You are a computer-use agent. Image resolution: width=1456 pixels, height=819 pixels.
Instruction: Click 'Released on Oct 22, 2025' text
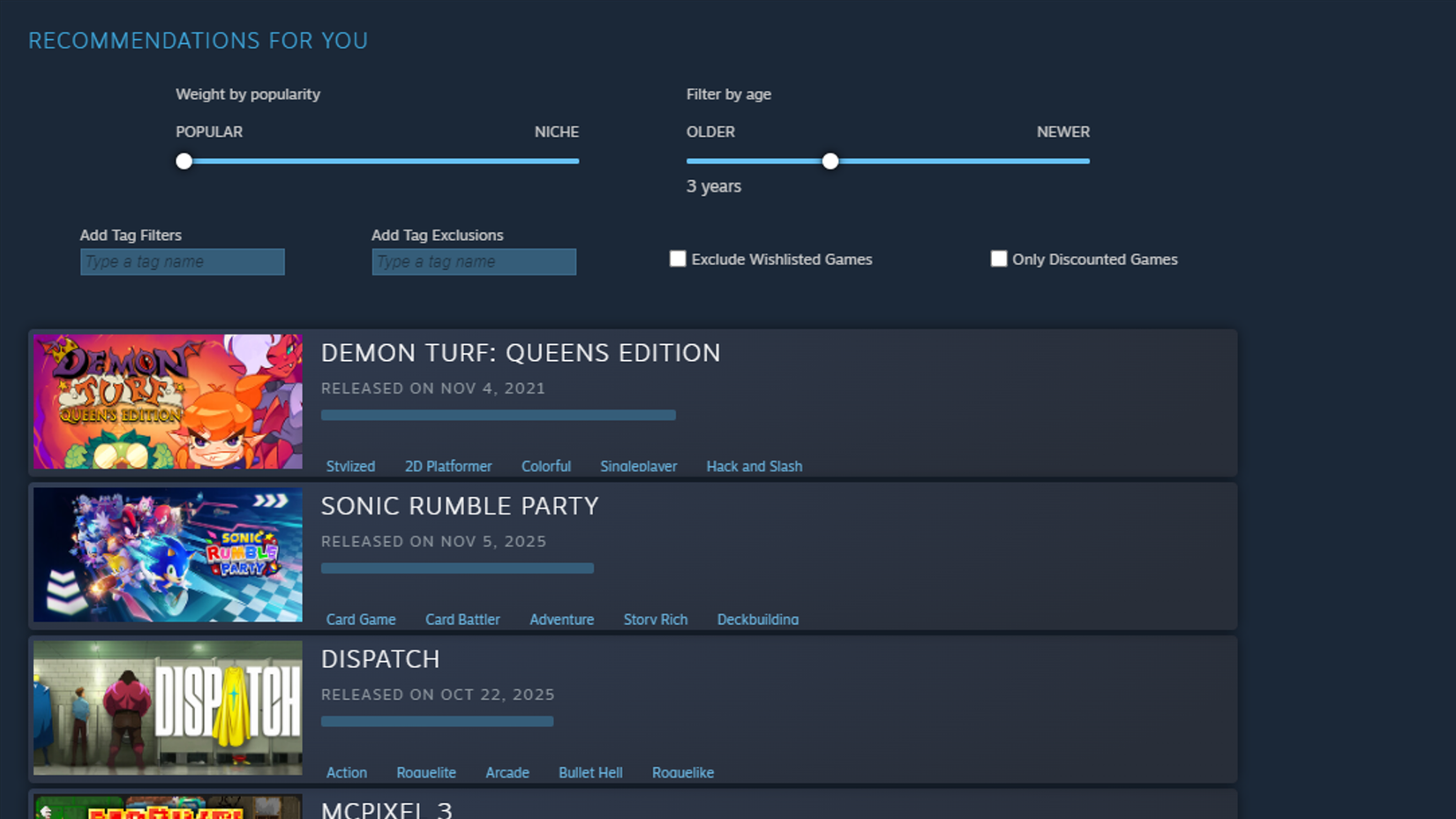pyautogui.click(x=438, y=695)
